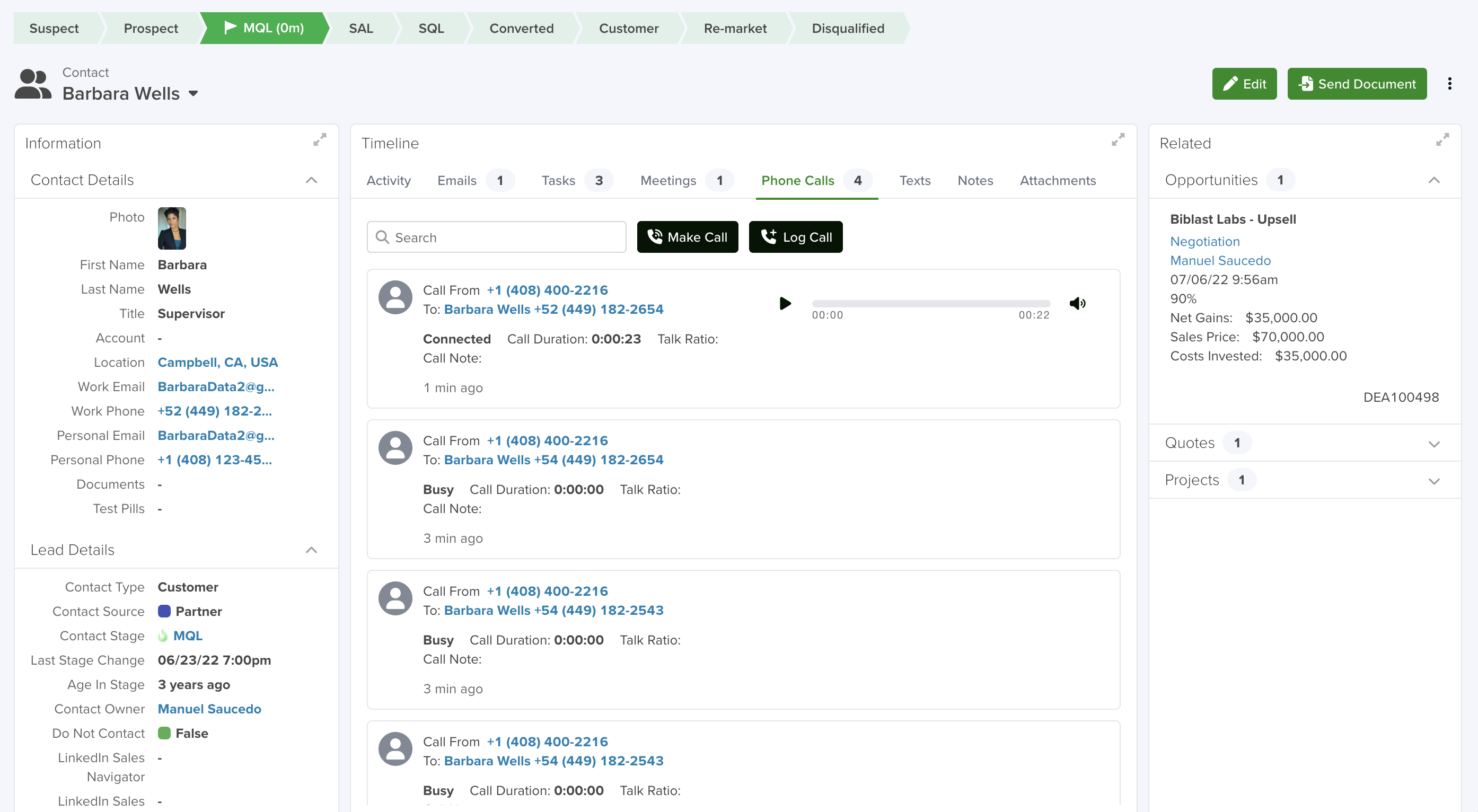1478x812 pixels.
Task: Click the avatar on the first 182-2543 busy call
Action: click(395, 598)
